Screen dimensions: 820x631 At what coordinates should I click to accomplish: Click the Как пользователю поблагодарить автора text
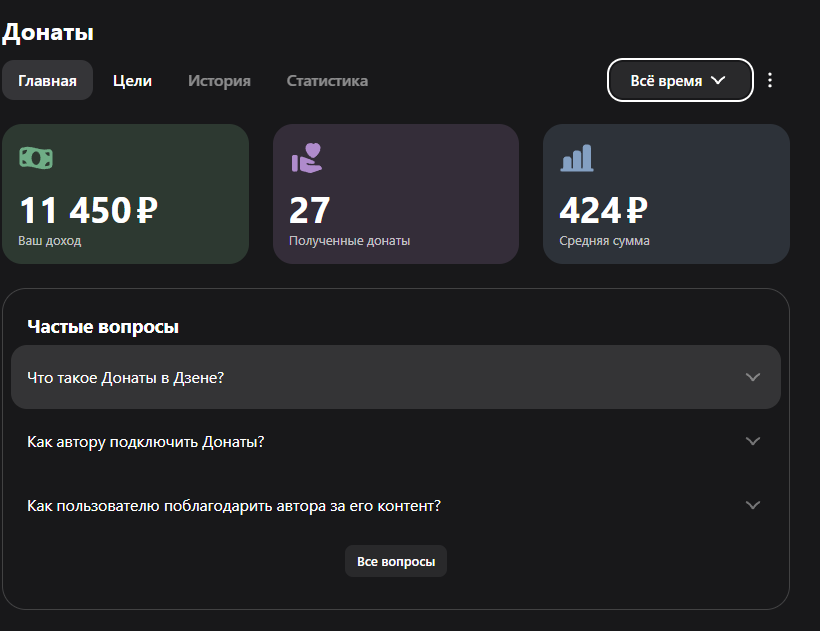pos(234,506)
